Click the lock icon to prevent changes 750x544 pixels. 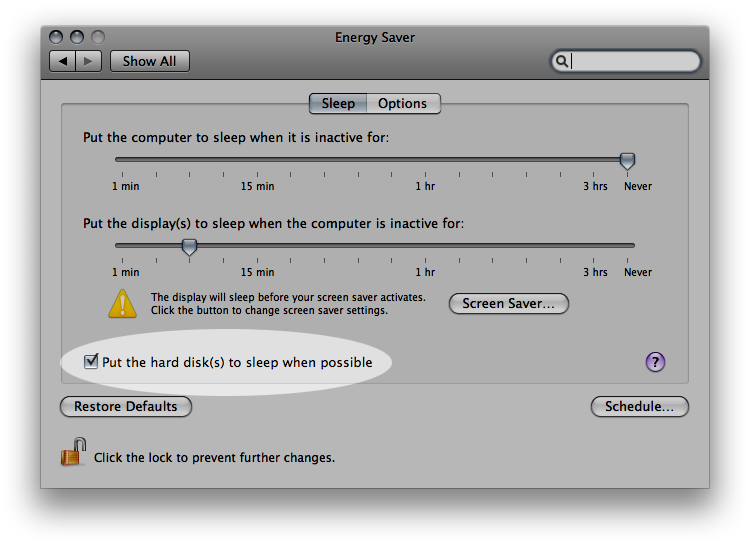[73, 452]
